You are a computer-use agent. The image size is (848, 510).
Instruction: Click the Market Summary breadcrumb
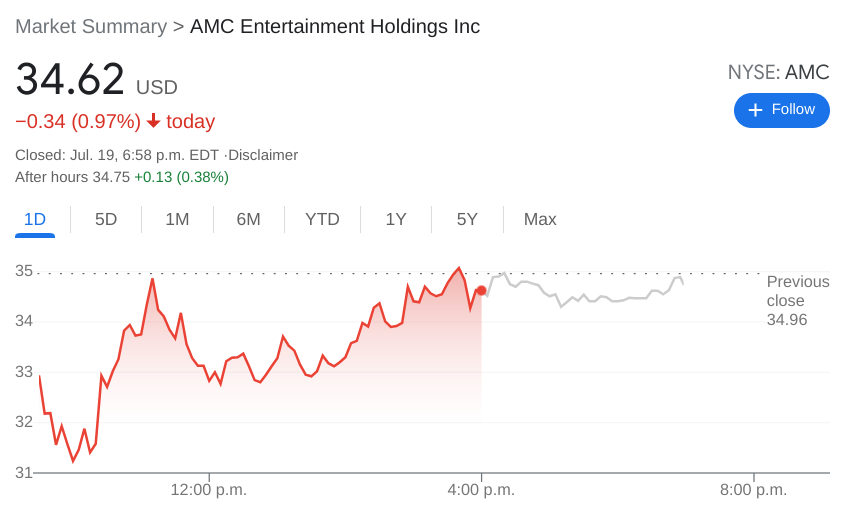tap(91, 27)
